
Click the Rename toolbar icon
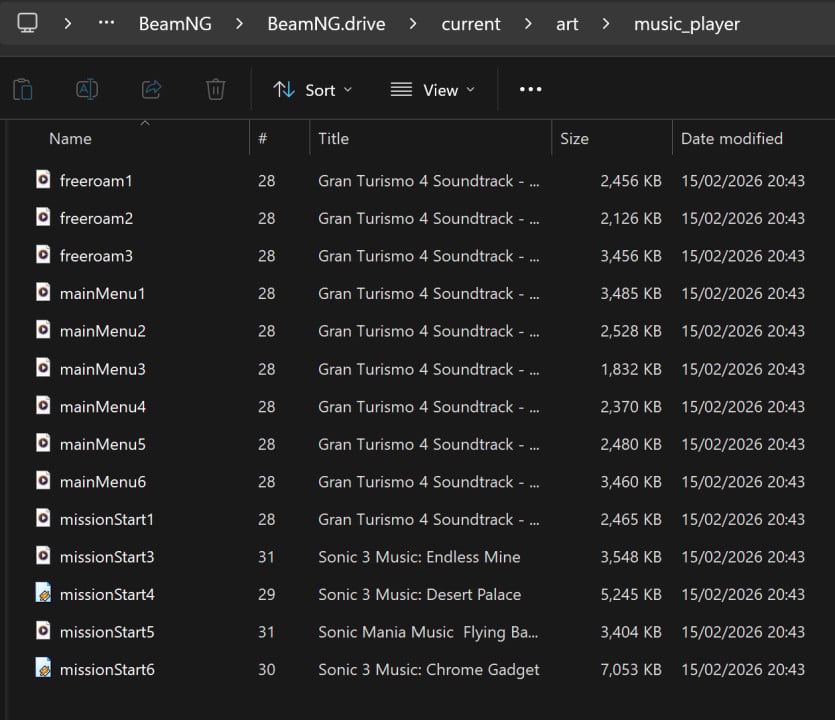pyautogui.click(x=87, y=89)
